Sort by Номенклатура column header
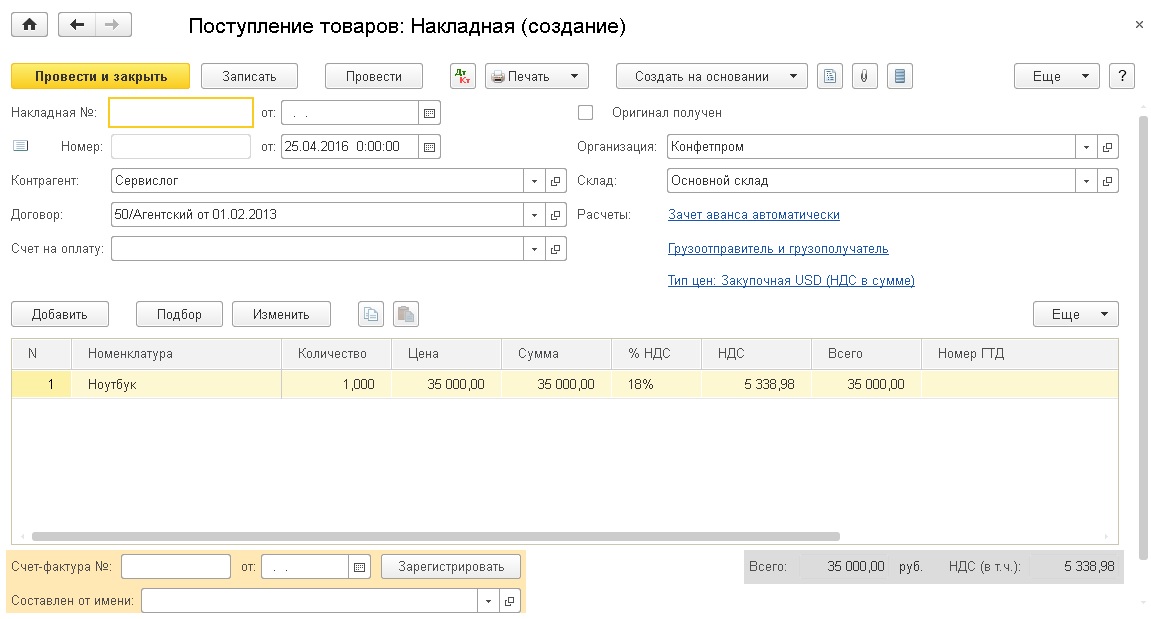The width and height of the screenshot is (1151, 619). (x=176, y=354)
